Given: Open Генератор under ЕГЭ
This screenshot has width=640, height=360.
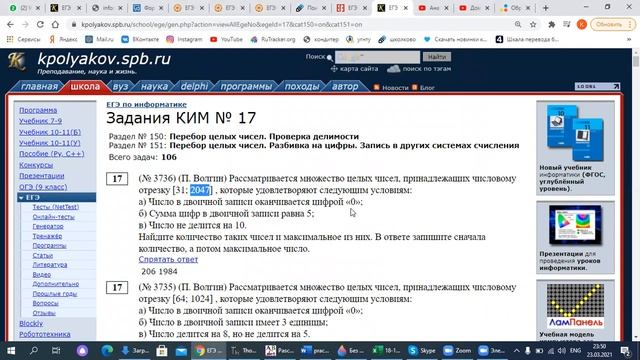Looking at the screenshot, I should pos(48,226).
